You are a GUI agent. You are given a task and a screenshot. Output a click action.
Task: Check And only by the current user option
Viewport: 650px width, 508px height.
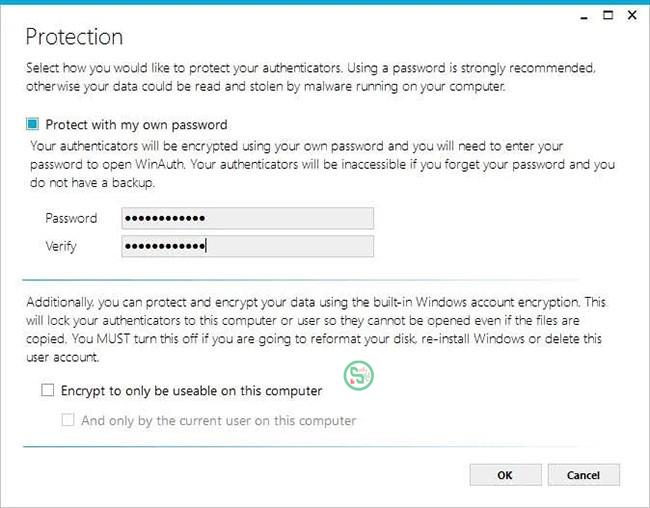coord(68,420)
